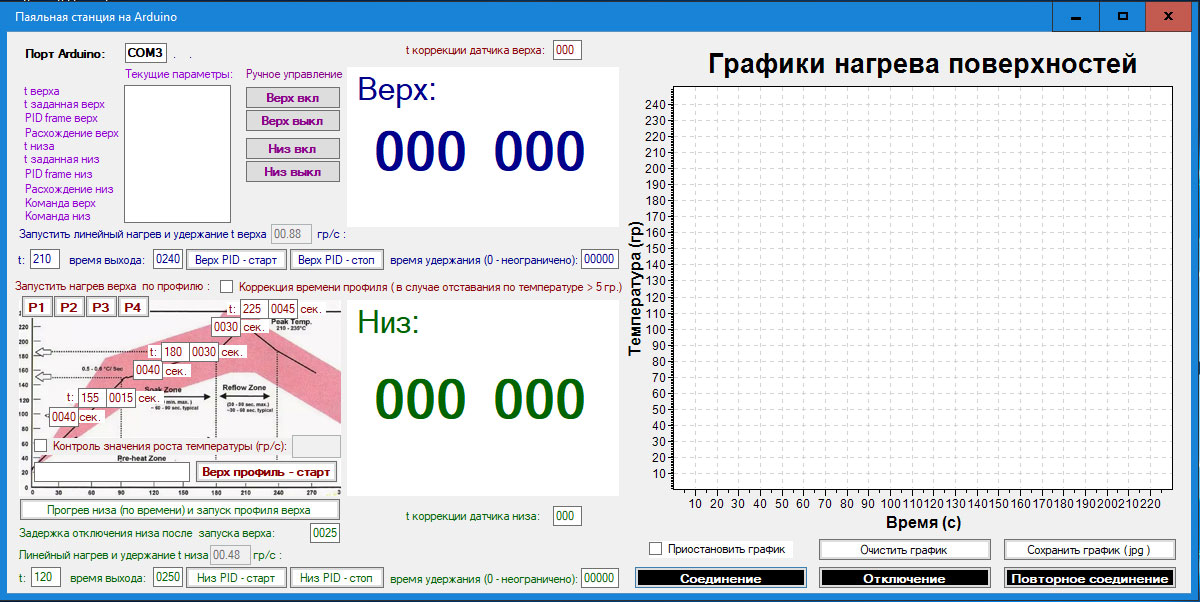Toggle 'Контроль значения роста температуры' checkbox
1200x602 pixels.
coord(41,445)
